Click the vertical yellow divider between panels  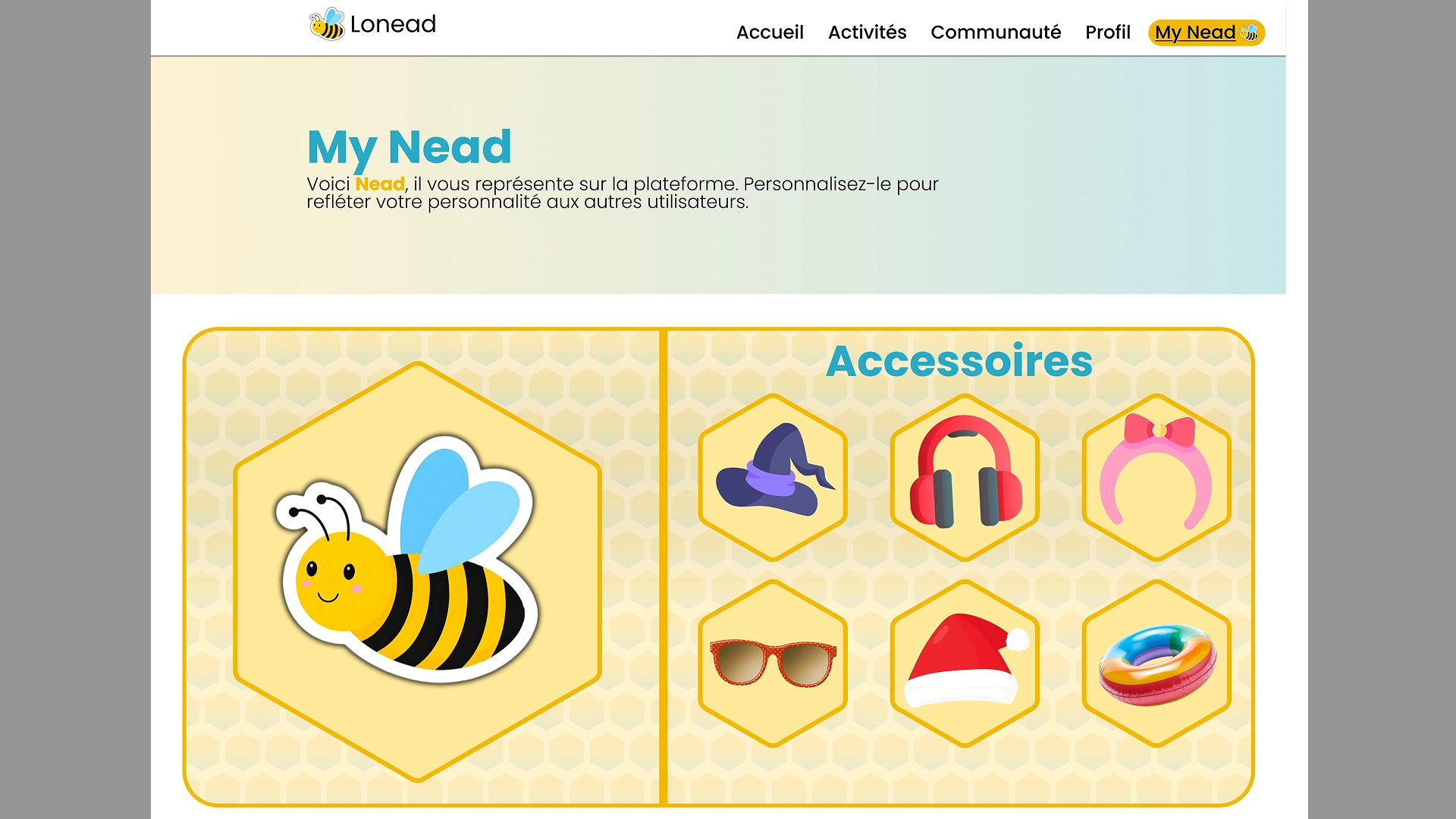click(x=663, y=569)
